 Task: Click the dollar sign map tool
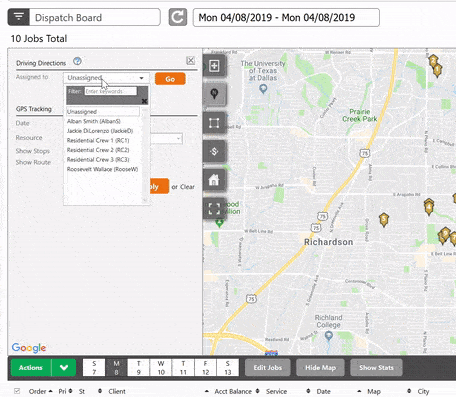pos(214,151)
